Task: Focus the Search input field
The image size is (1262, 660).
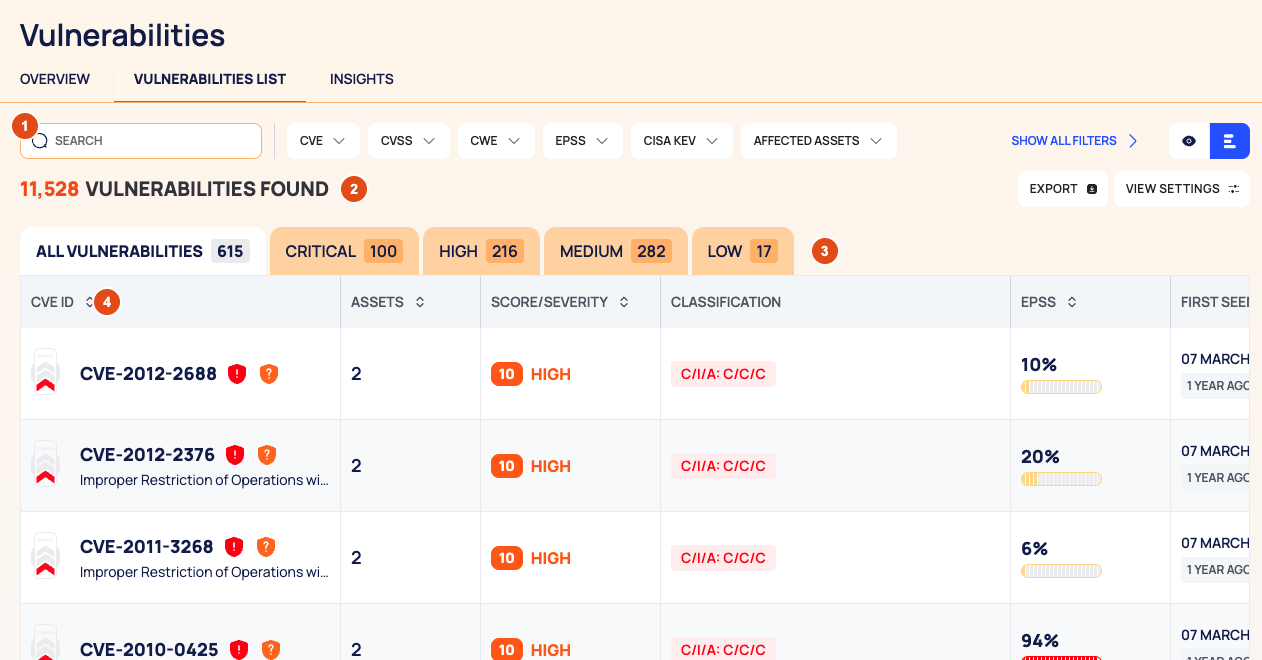Action: 141,141
